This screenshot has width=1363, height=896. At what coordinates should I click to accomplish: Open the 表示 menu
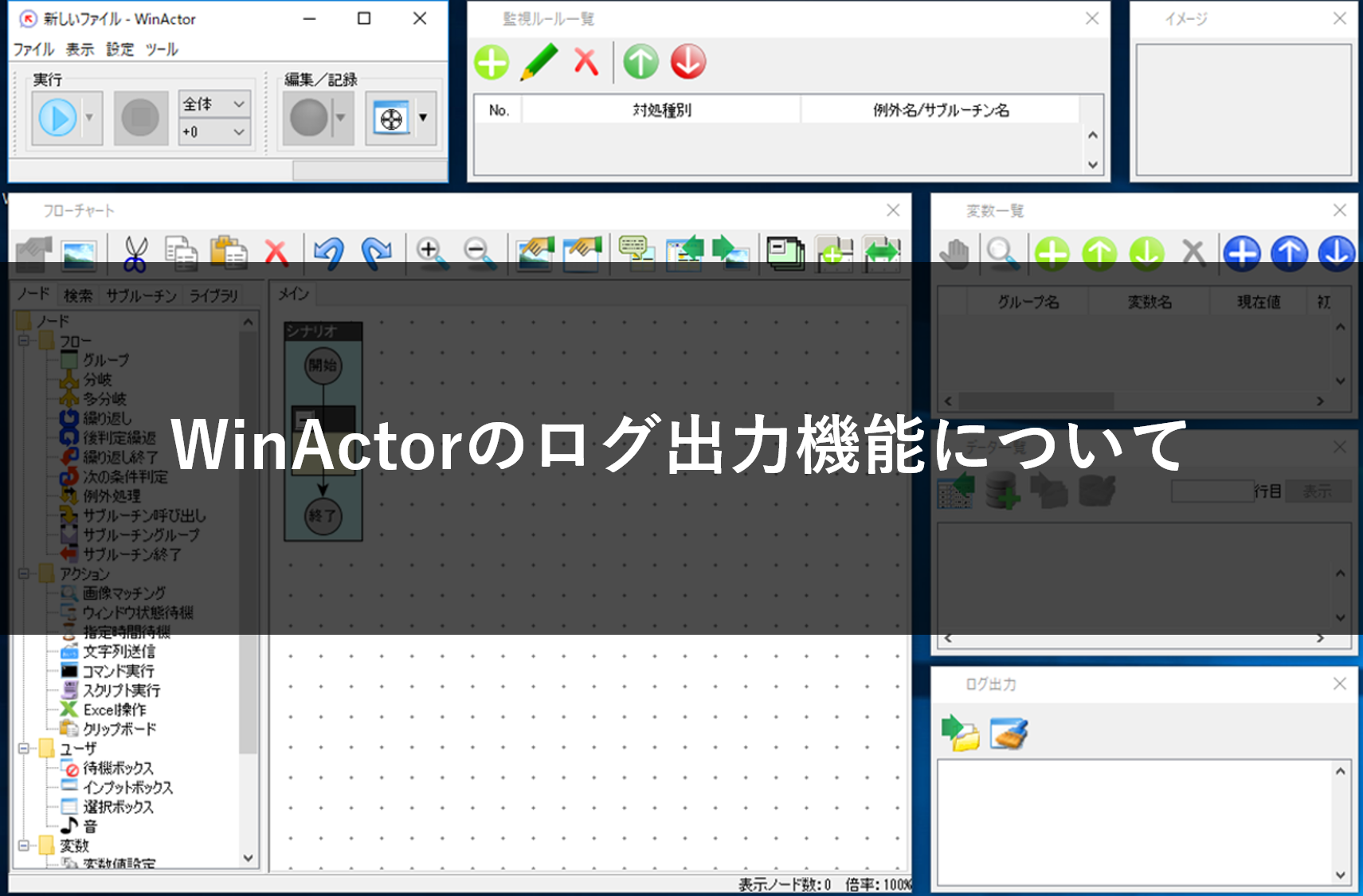click(80, 49)
